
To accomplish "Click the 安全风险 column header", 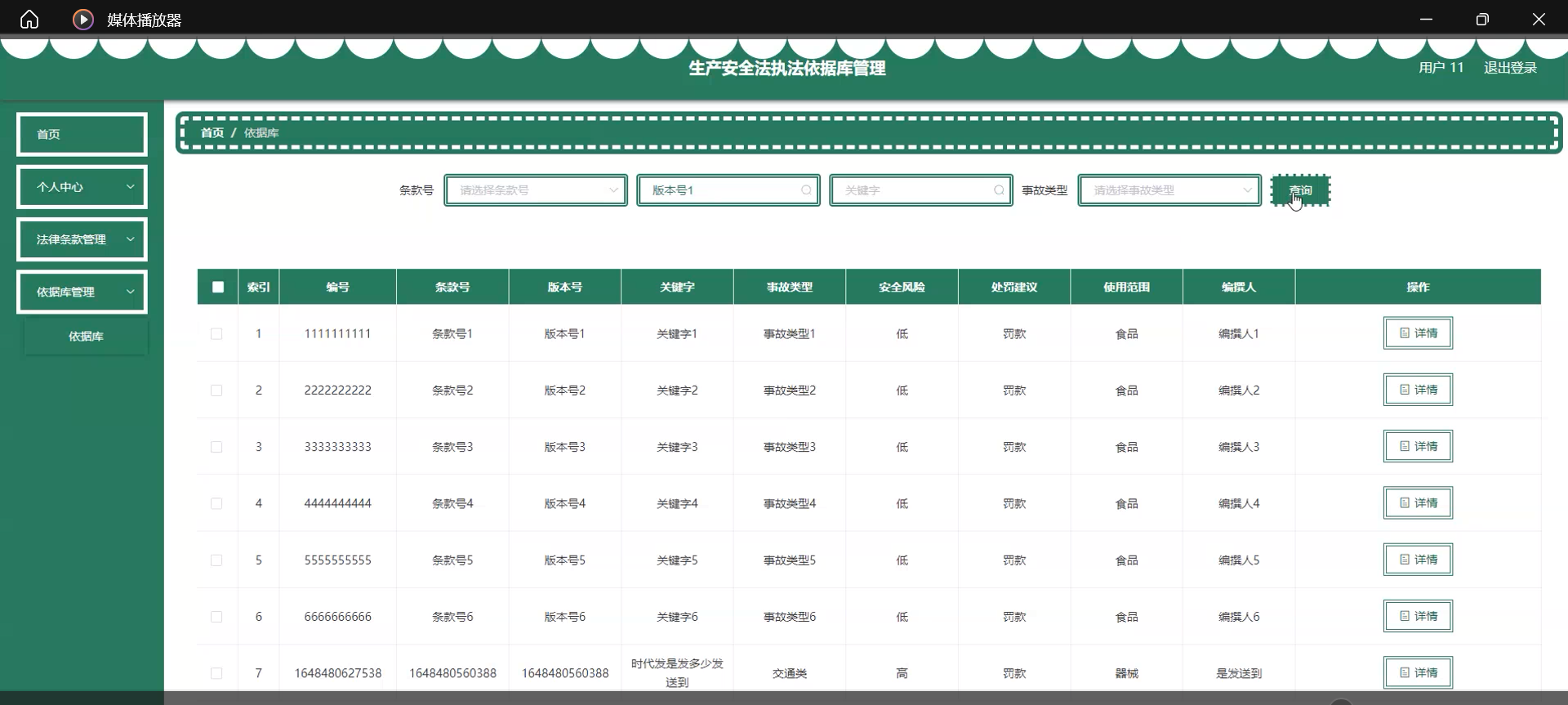I will (x=902, y=287).
